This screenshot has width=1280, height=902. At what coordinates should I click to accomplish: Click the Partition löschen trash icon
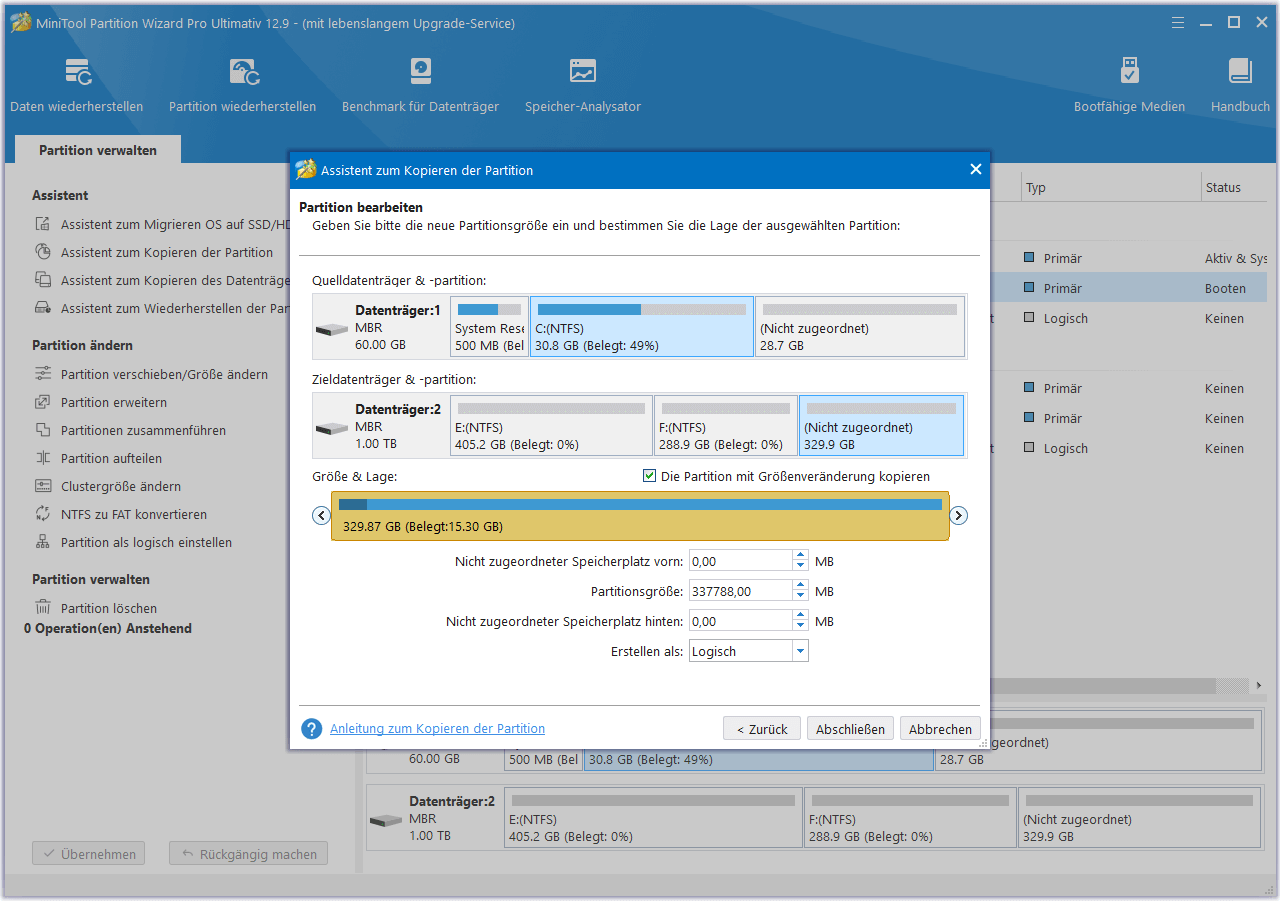coord(43,607)
